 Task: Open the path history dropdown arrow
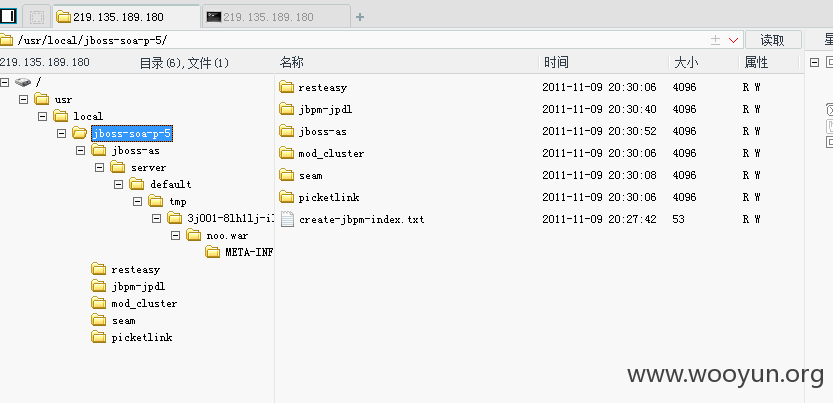734,40
